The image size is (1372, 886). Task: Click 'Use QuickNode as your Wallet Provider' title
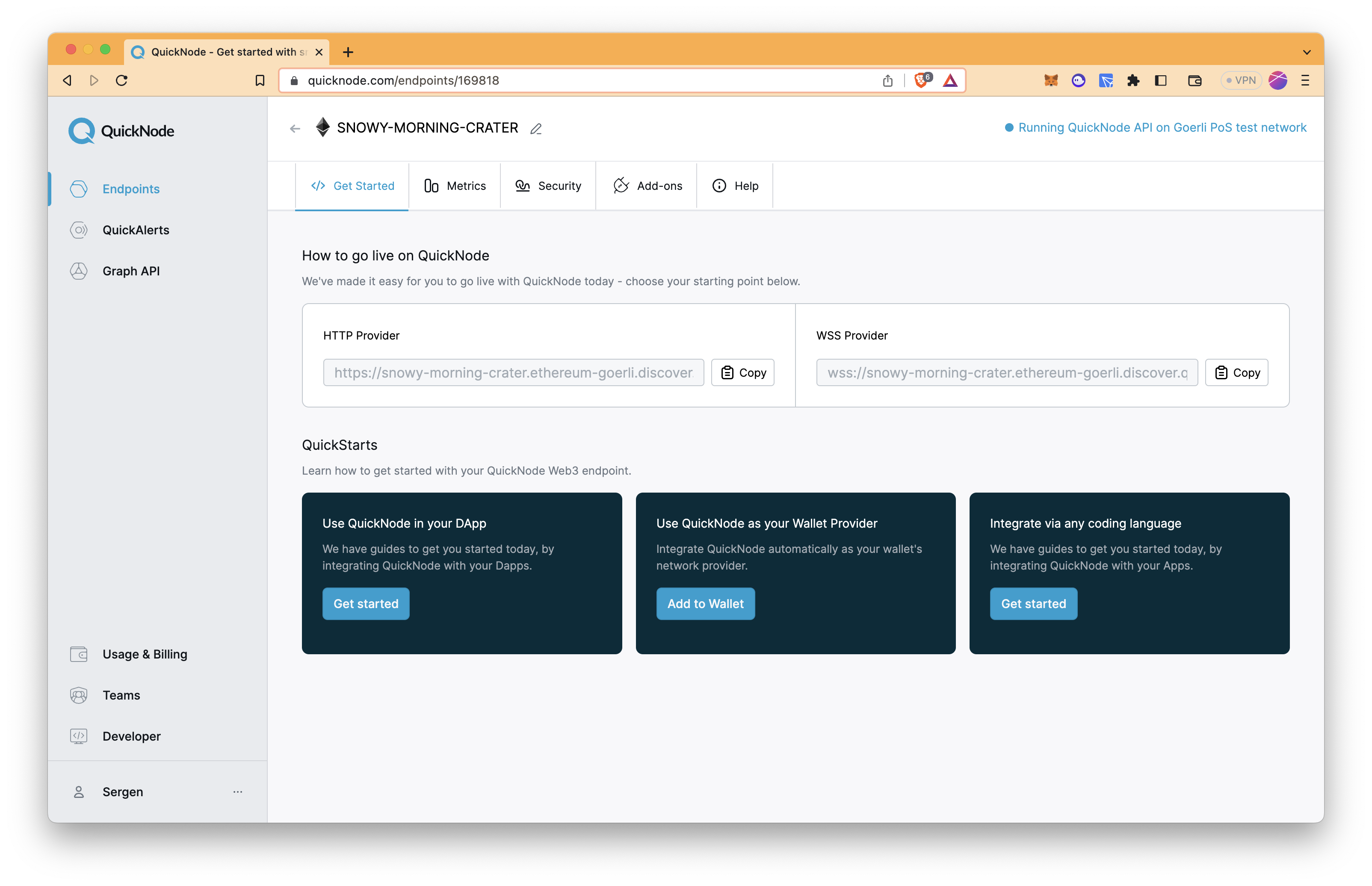click(767, 523)
